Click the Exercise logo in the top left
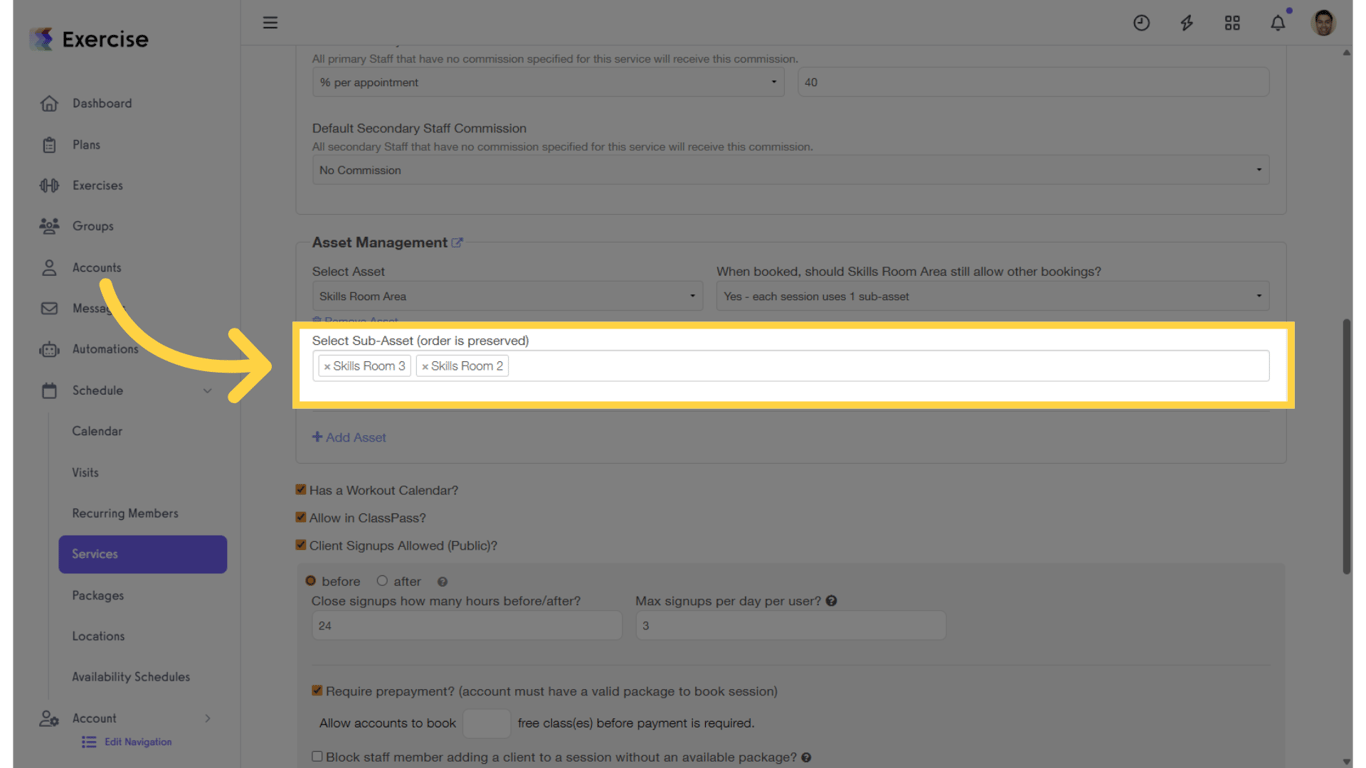The width and height of the screenshot is (1366, 768). click(x=88, y=38)
